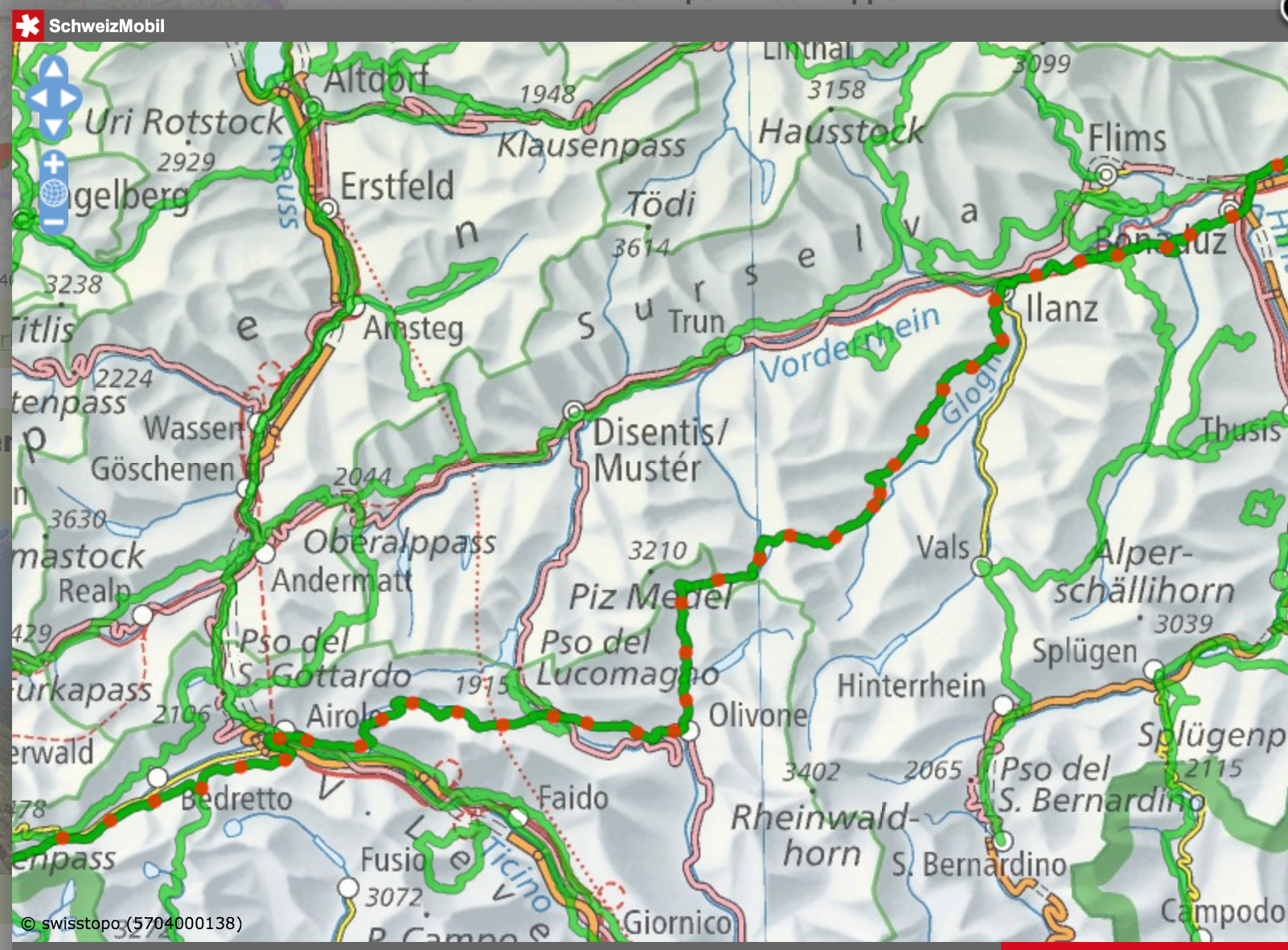This screenshot has width=1288, height=950.
Task: Click the Erstfeld town circle marker
Action: point(328,209)
